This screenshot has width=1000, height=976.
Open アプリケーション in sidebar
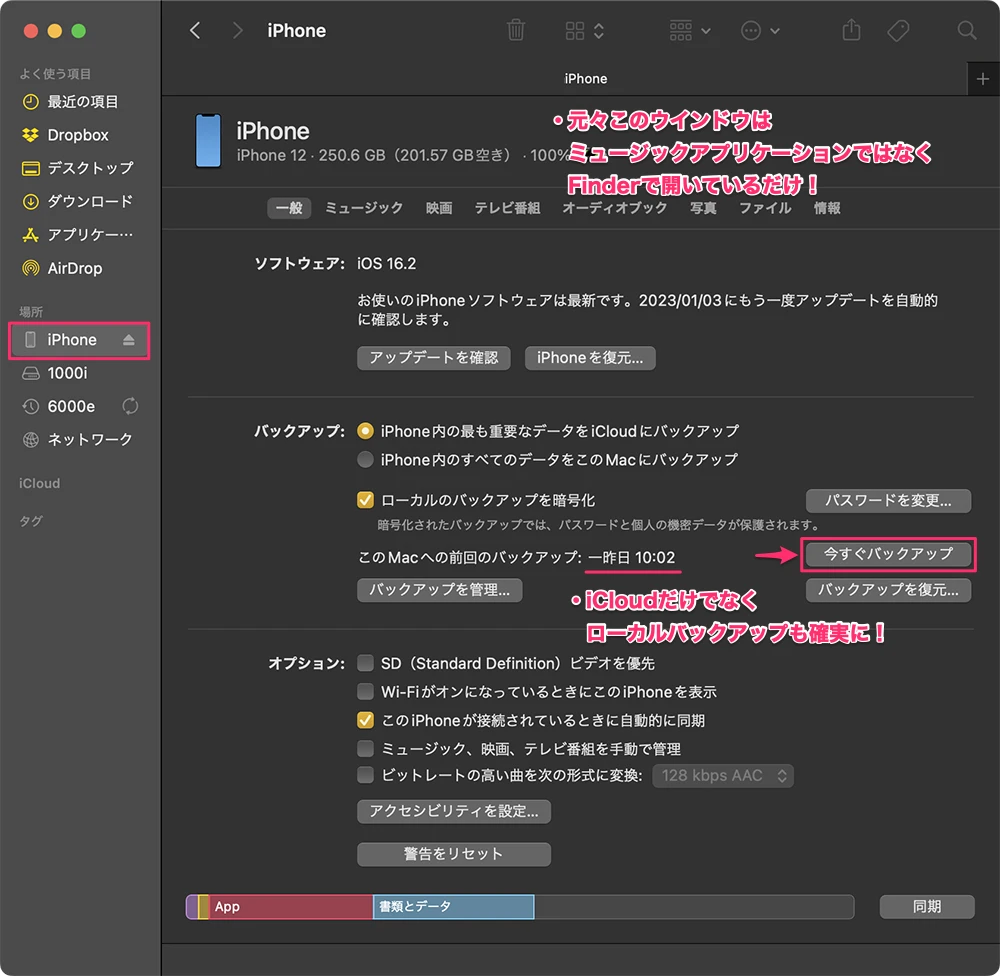pyautogui.click(x=78, y=235)
